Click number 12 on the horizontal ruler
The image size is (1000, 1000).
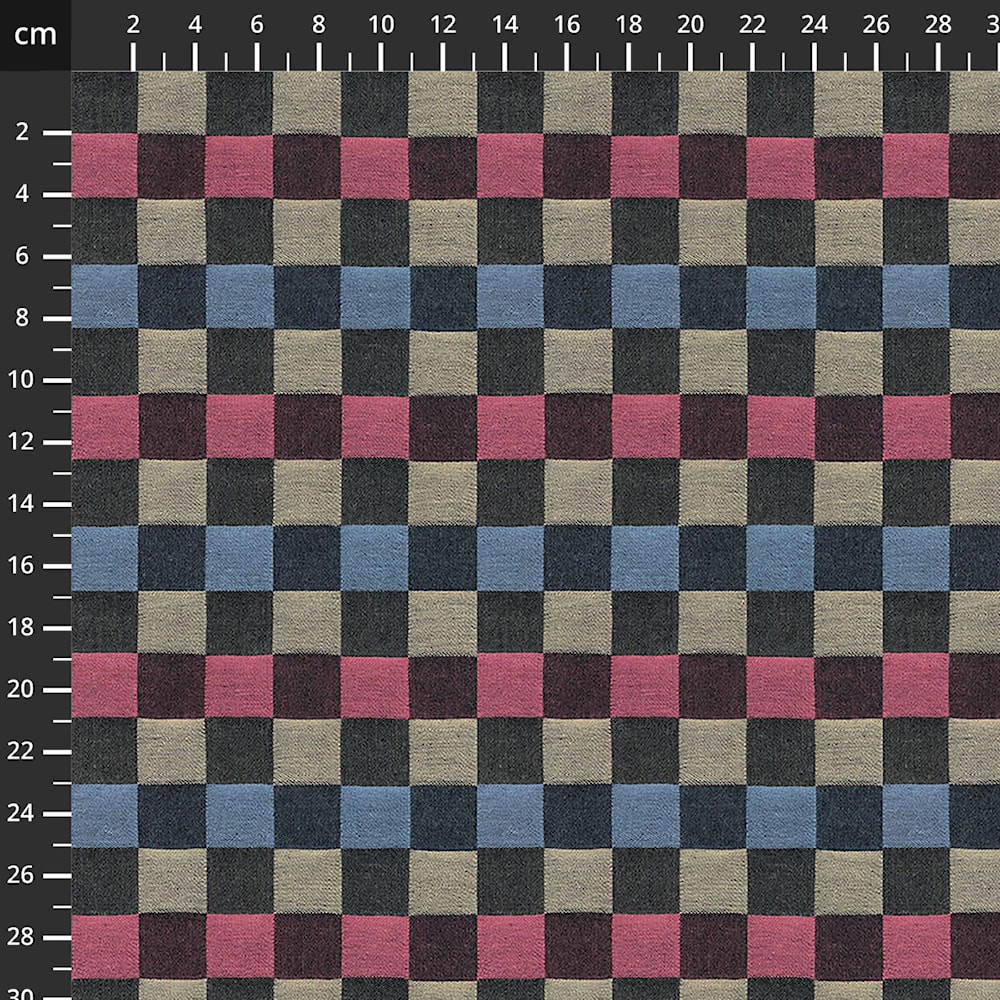[x=443, y=25]
